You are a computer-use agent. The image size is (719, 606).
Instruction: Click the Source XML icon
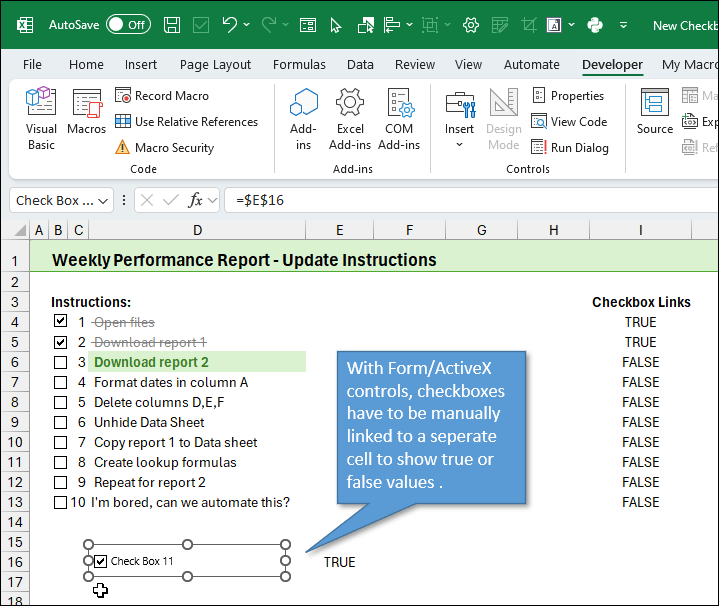point(655,112)
